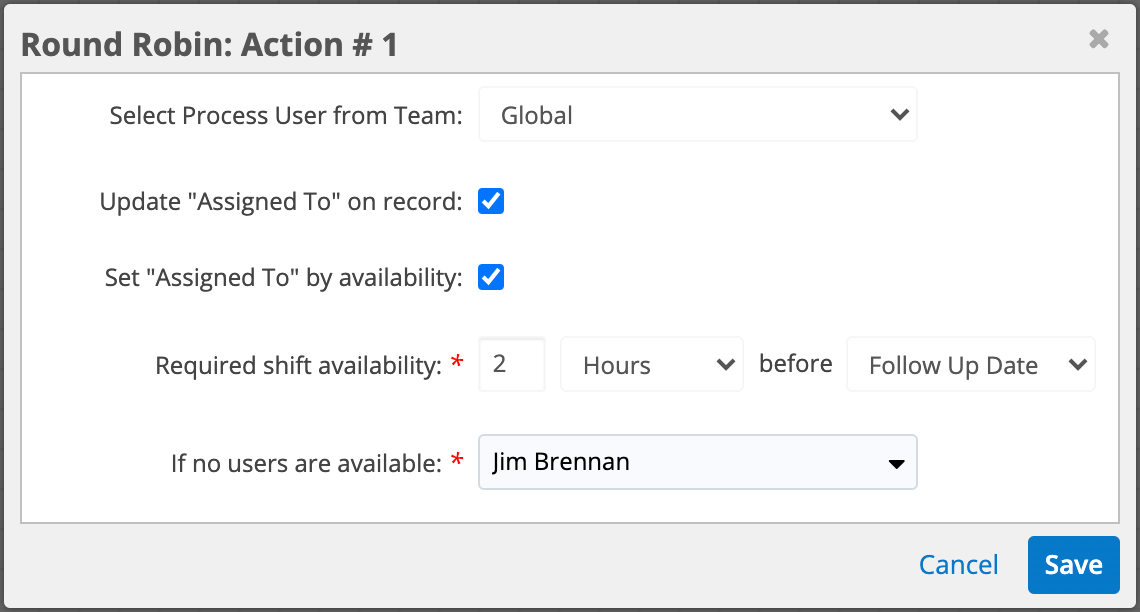This screenshot has width=1140, height=612.
Task: Click the chevron arrow beside Hours
Action: tap(726, 366)
